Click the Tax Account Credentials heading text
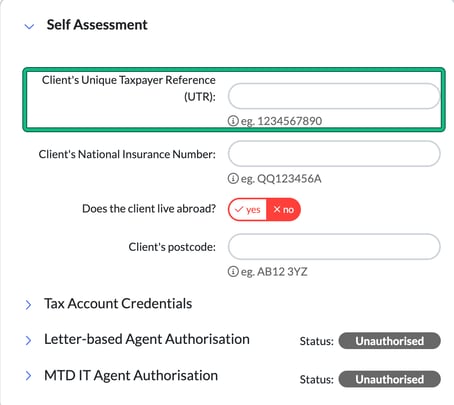 point(118,304)
